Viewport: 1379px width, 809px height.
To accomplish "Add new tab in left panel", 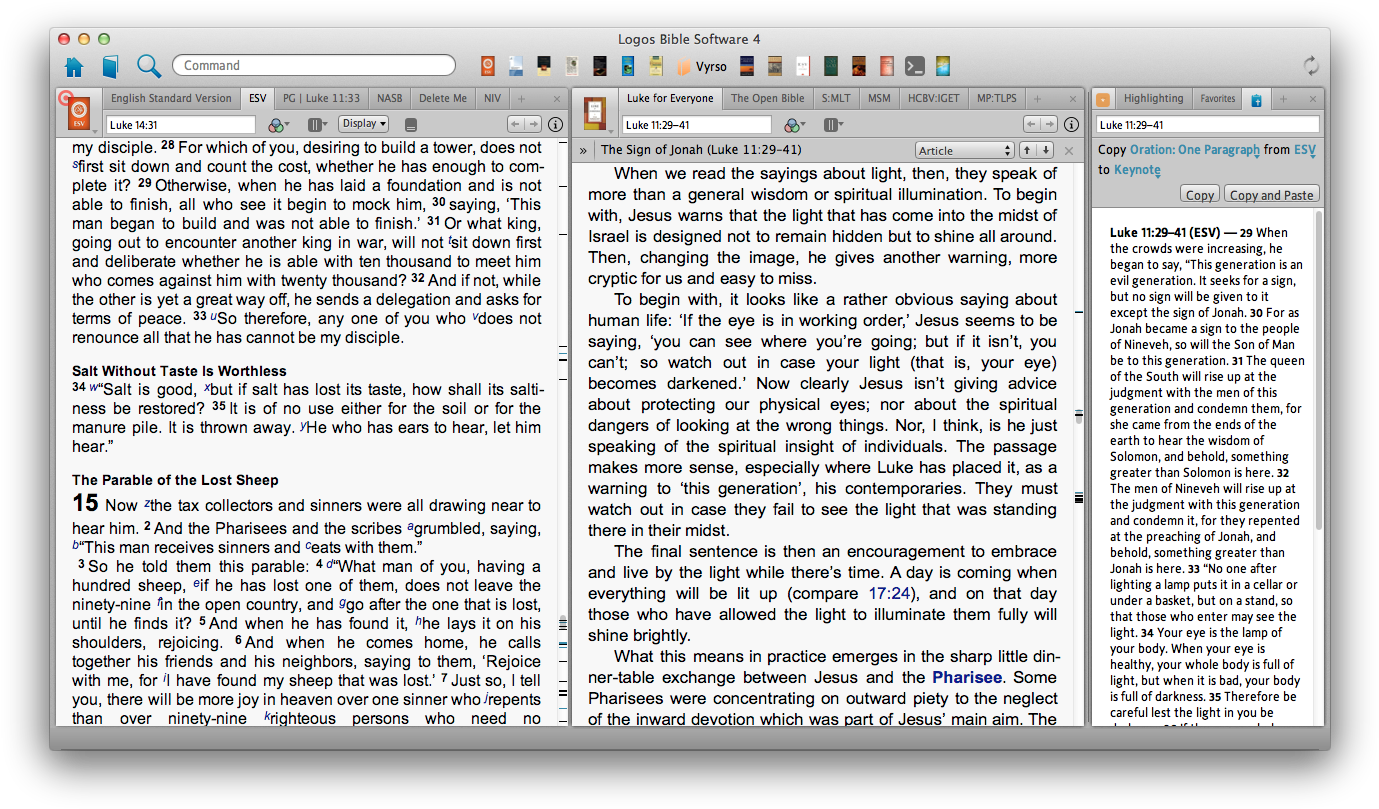I will coord(521,99).
